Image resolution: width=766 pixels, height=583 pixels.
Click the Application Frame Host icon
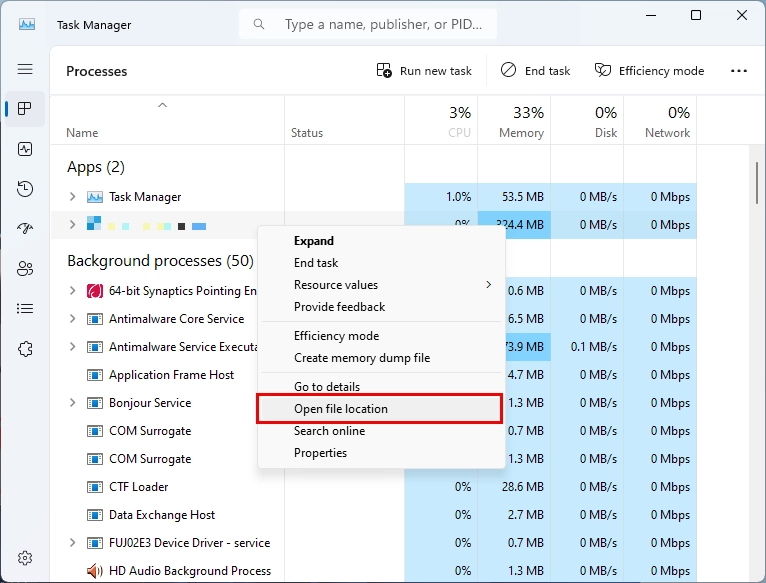click(x=95, y=375)
